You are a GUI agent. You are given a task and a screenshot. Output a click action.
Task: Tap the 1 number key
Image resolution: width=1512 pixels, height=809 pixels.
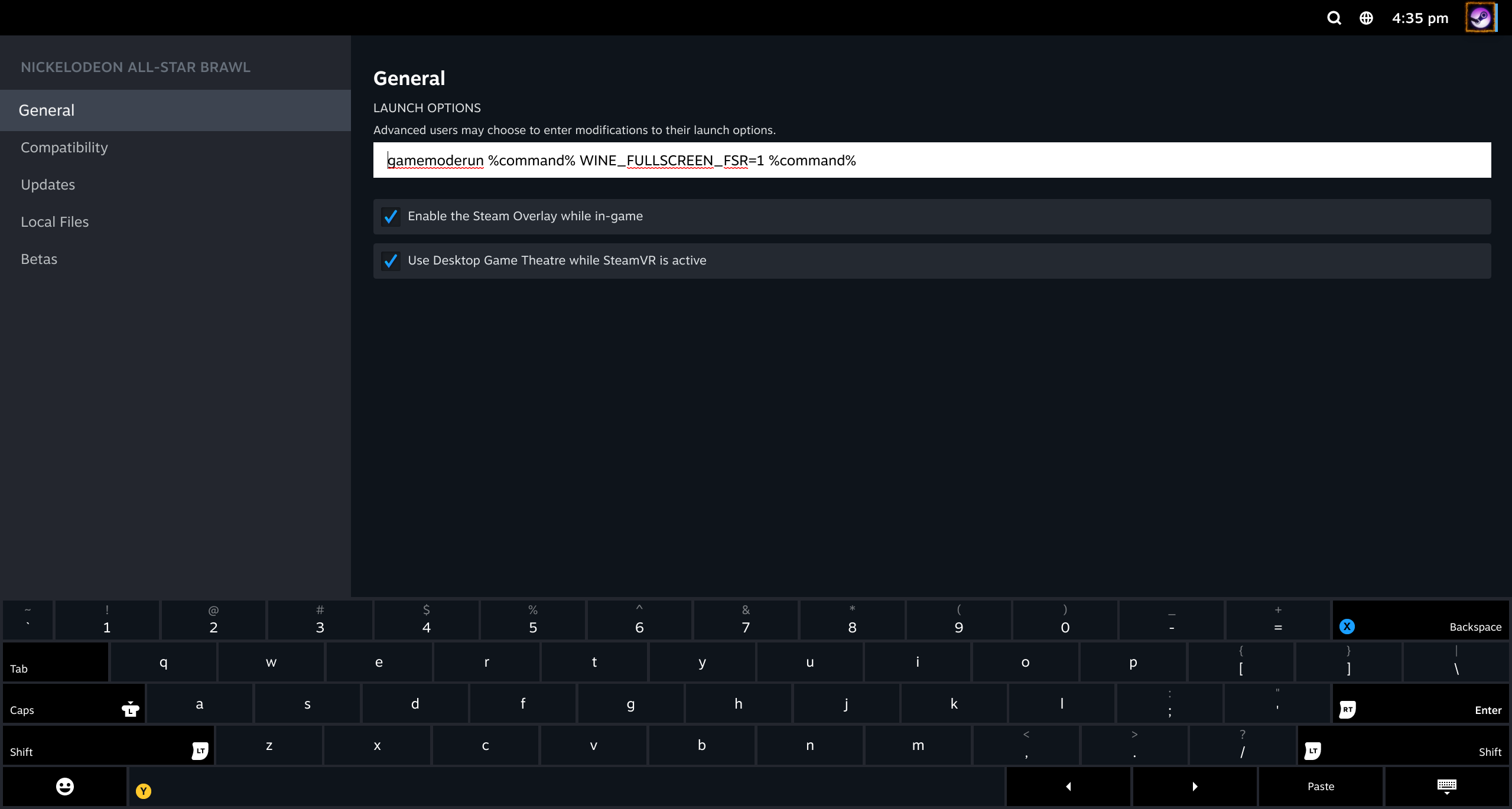tap(107, 620)
